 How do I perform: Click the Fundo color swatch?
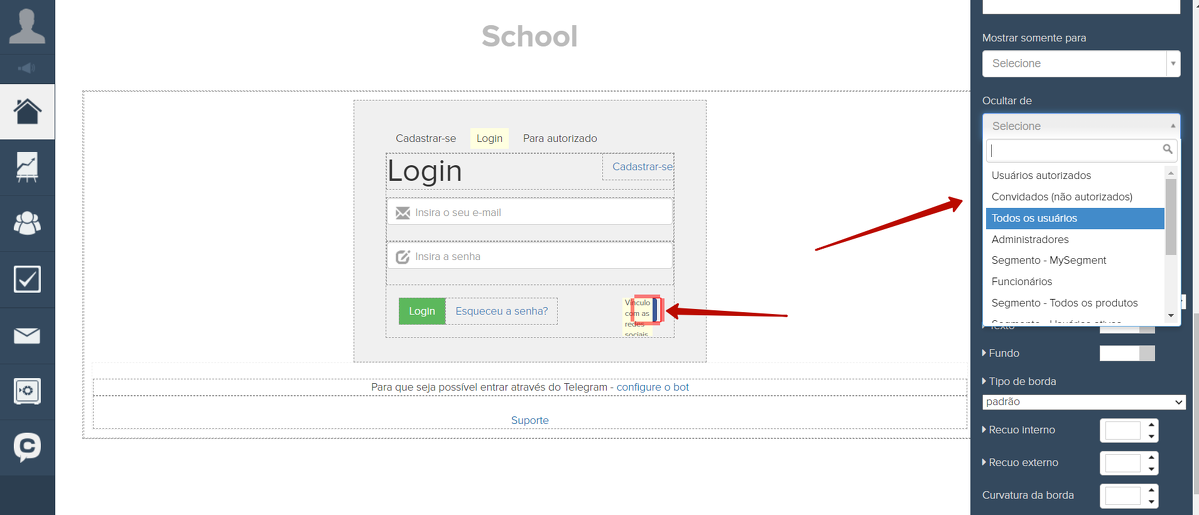1126,353
